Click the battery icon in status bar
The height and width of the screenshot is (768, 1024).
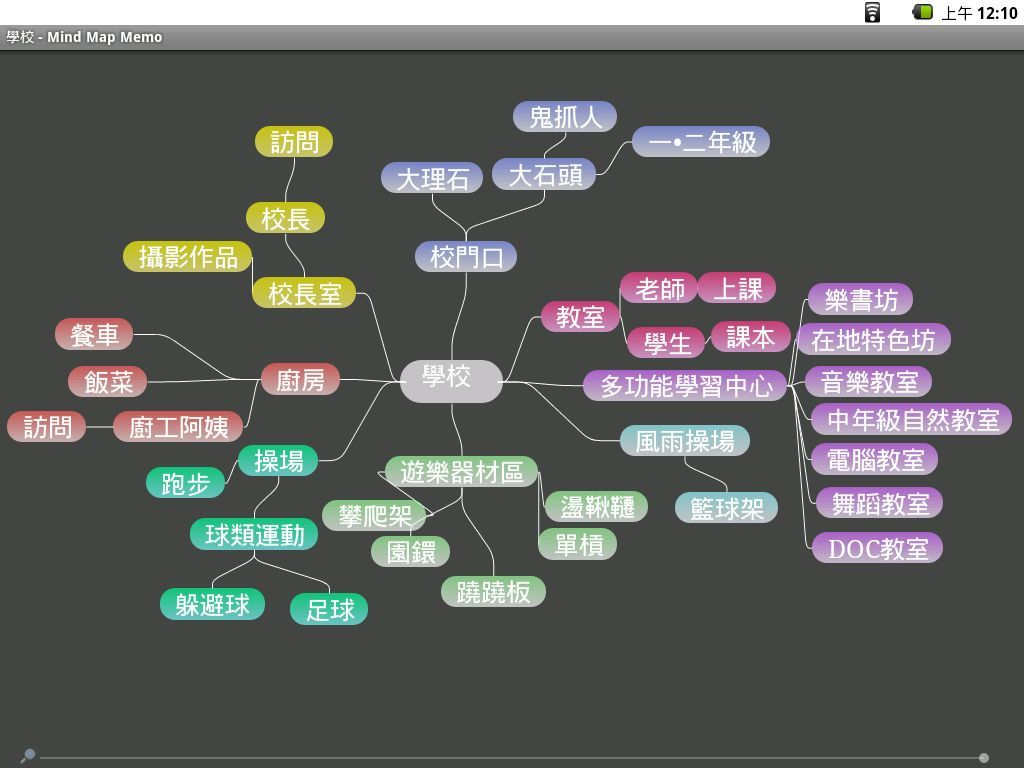point(922,12)
